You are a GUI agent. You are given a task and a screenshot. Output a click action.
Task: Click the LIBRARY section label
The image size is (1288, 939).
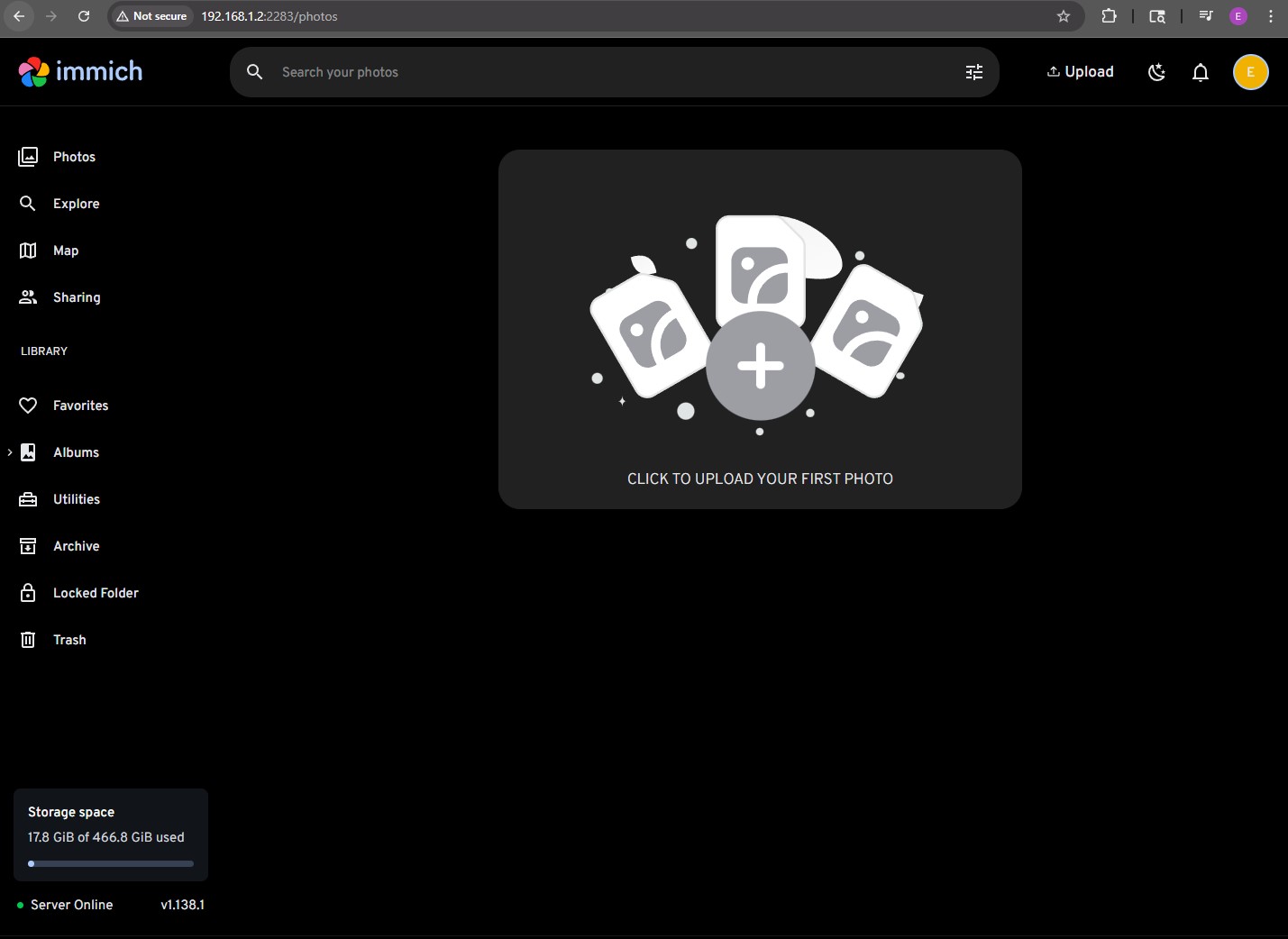coord(44,351)
